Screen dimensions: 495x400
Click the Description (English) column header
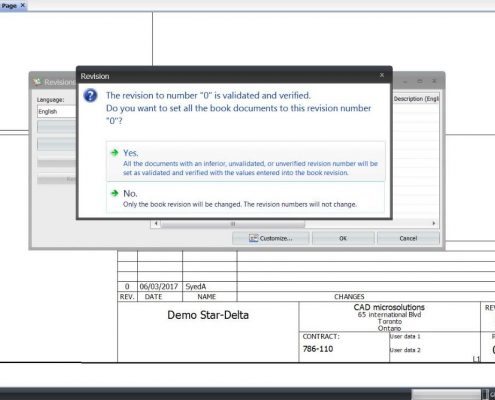pos(416,99)
